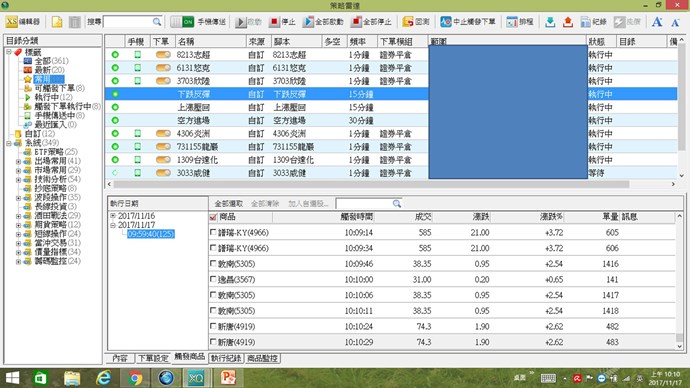Check 新唐(4919) checkbox at 10:10:24
Viewport: 690px width, 388px height.
point(213,326)
